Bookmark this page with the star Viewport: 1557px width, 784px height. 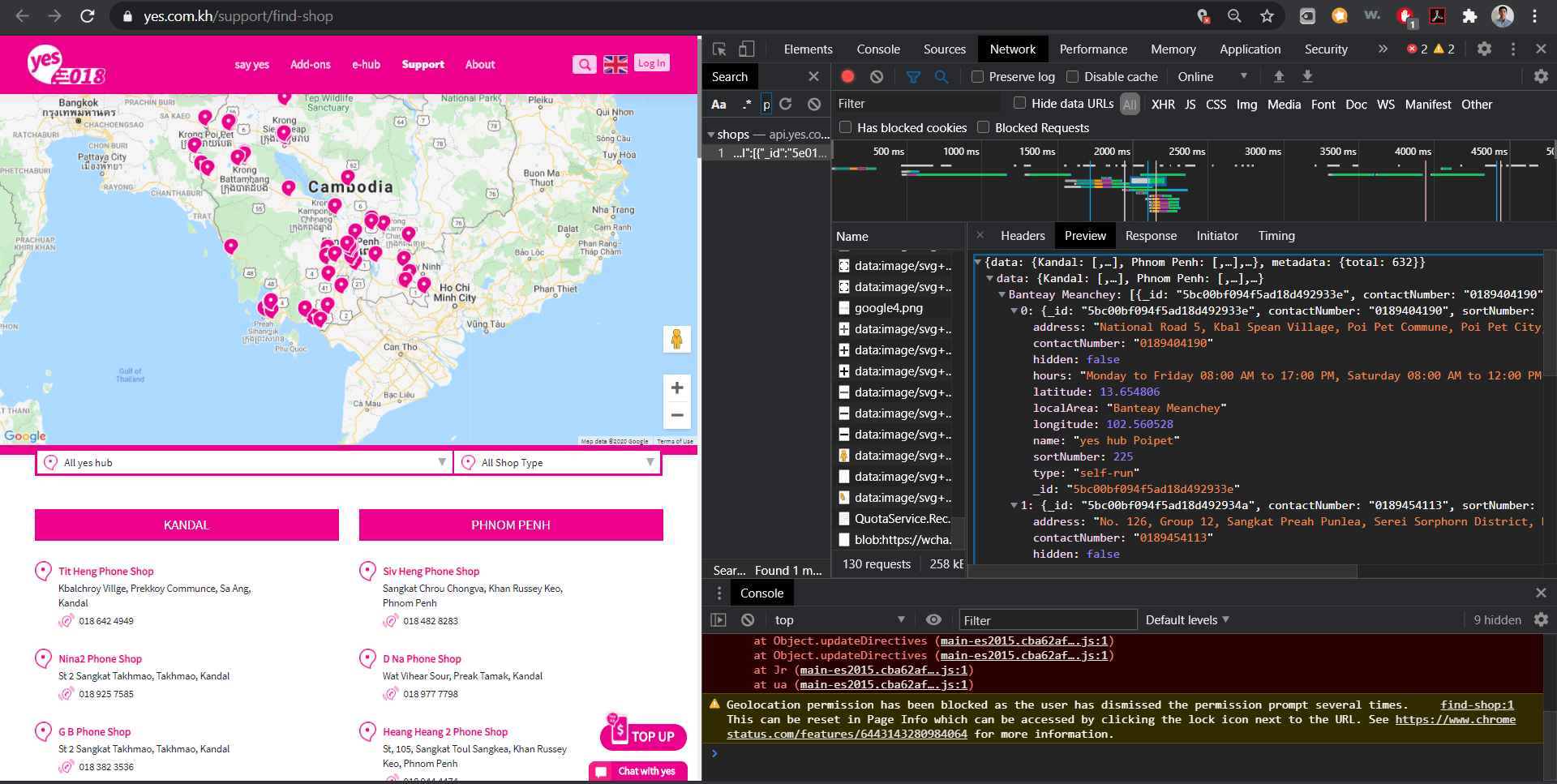pyautogui.click(x=1267, y=16)
